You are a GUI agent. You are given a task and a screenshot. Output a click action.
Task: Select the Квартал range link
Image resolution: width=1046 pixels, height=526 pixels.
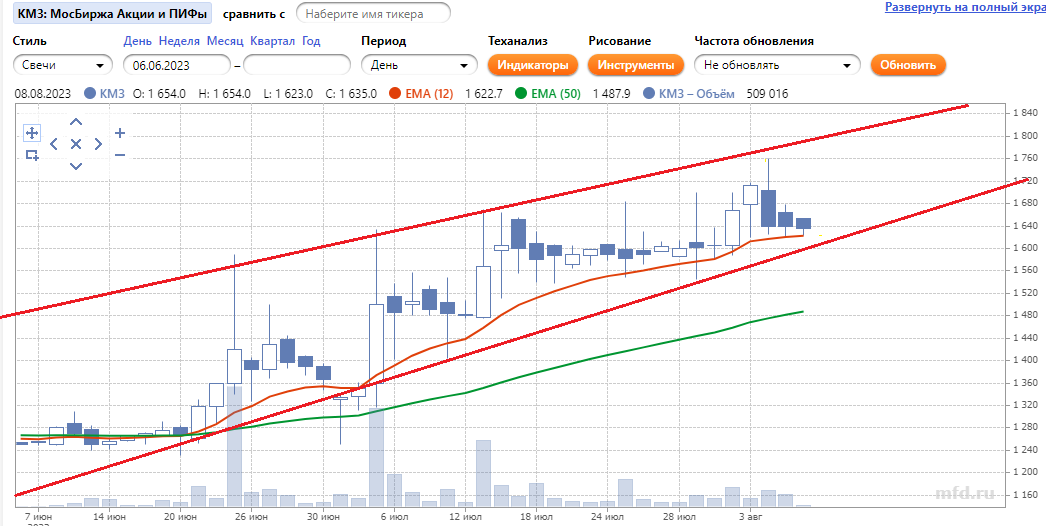point(272,41)
